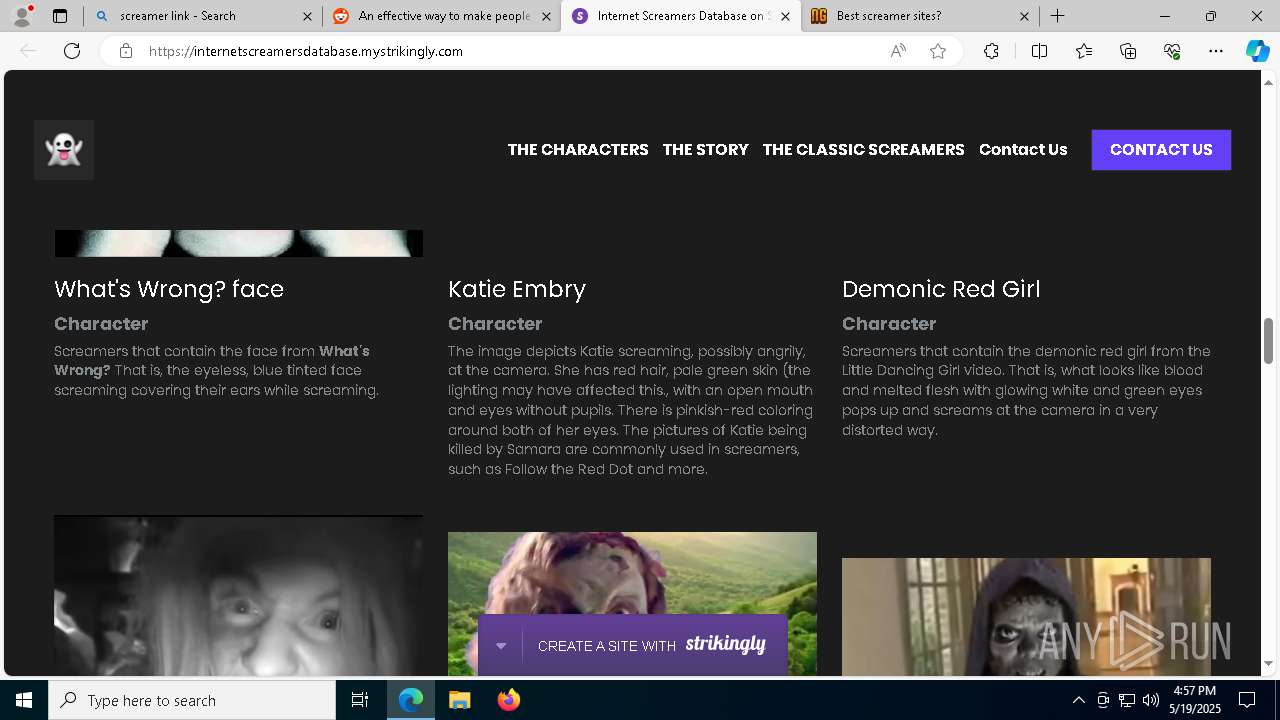This screenshot has height=720, width=1280.
Task: Open the notifications center icon
Action: tap(1247, 700)
